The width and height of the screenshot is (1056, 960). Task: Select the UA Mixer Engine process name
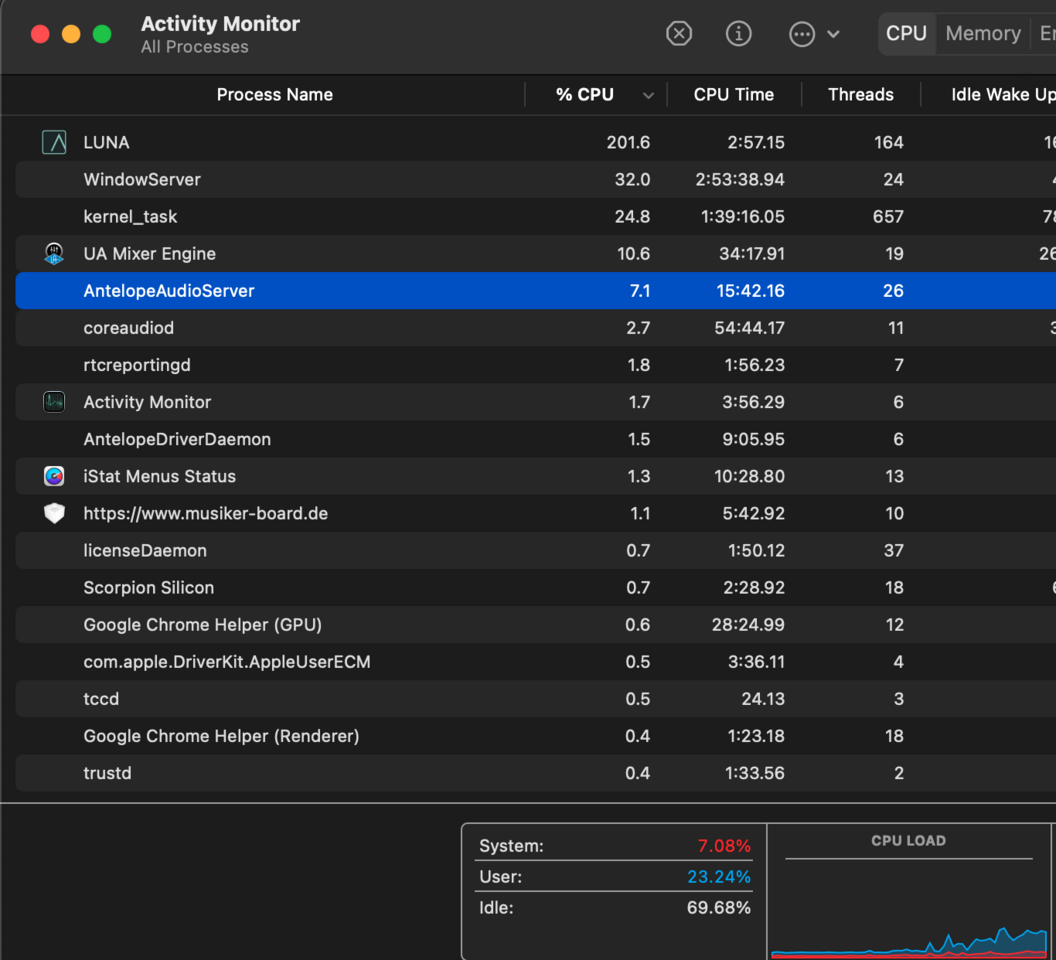(x=150, y=253)
